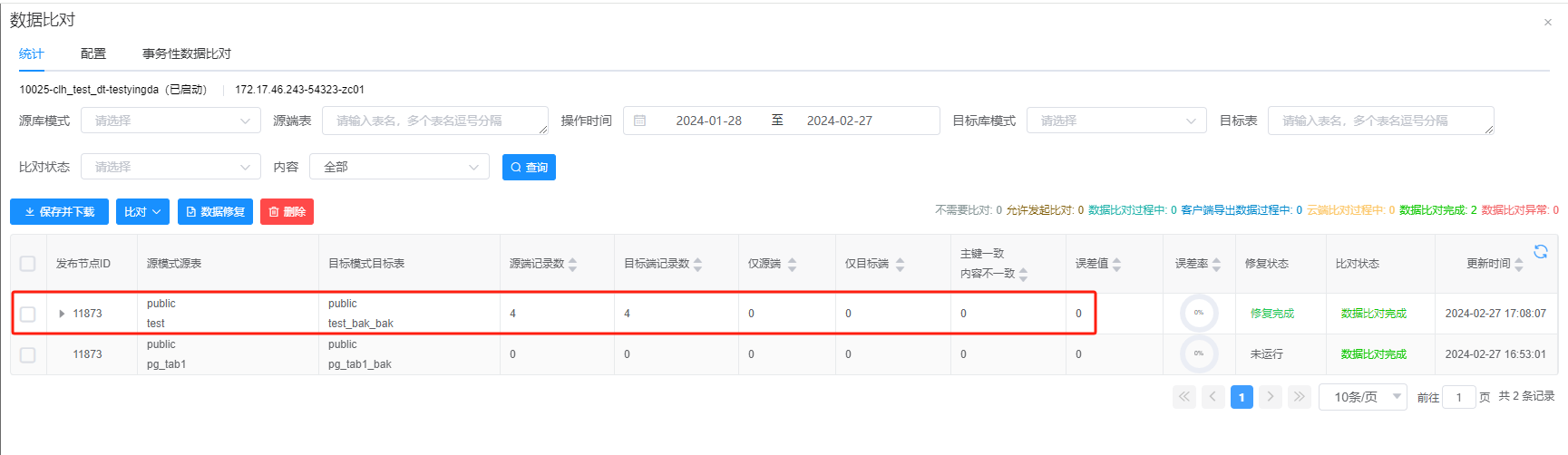Open the 源库模式 dropdown
Image resolution: width=1568 pixels, height=455 pixels.
(x=170, y=121)
